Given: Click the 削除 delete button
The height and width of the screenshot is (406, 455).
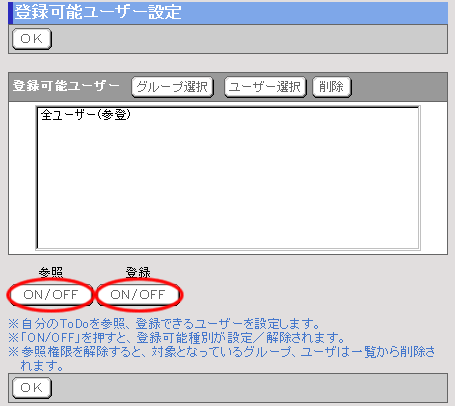Looking at the screenshot, I should pyautogui.click(x=332, y=87).
